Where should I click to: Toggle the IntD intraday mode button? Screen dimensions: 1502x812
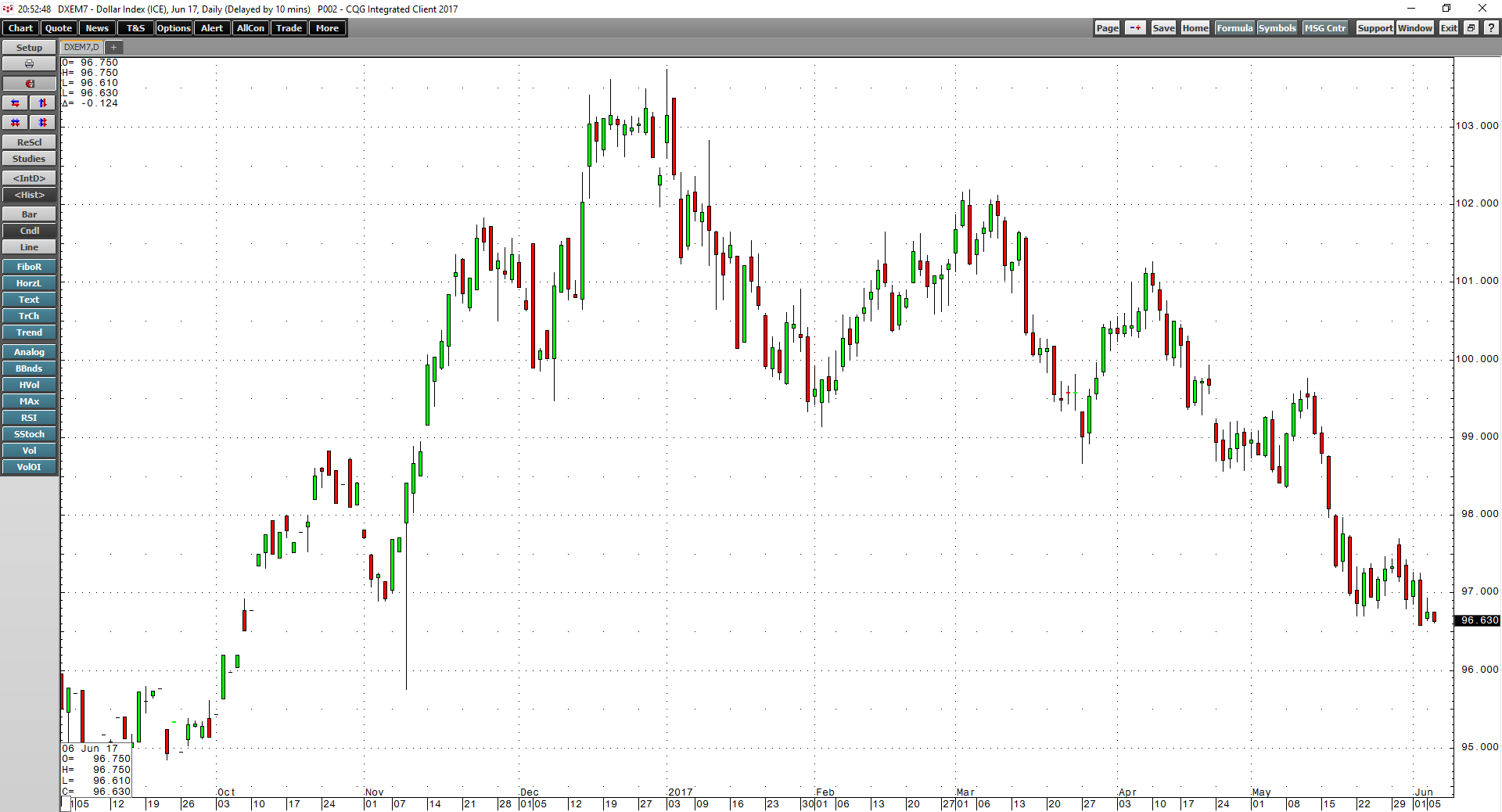(x=29, y=178)
